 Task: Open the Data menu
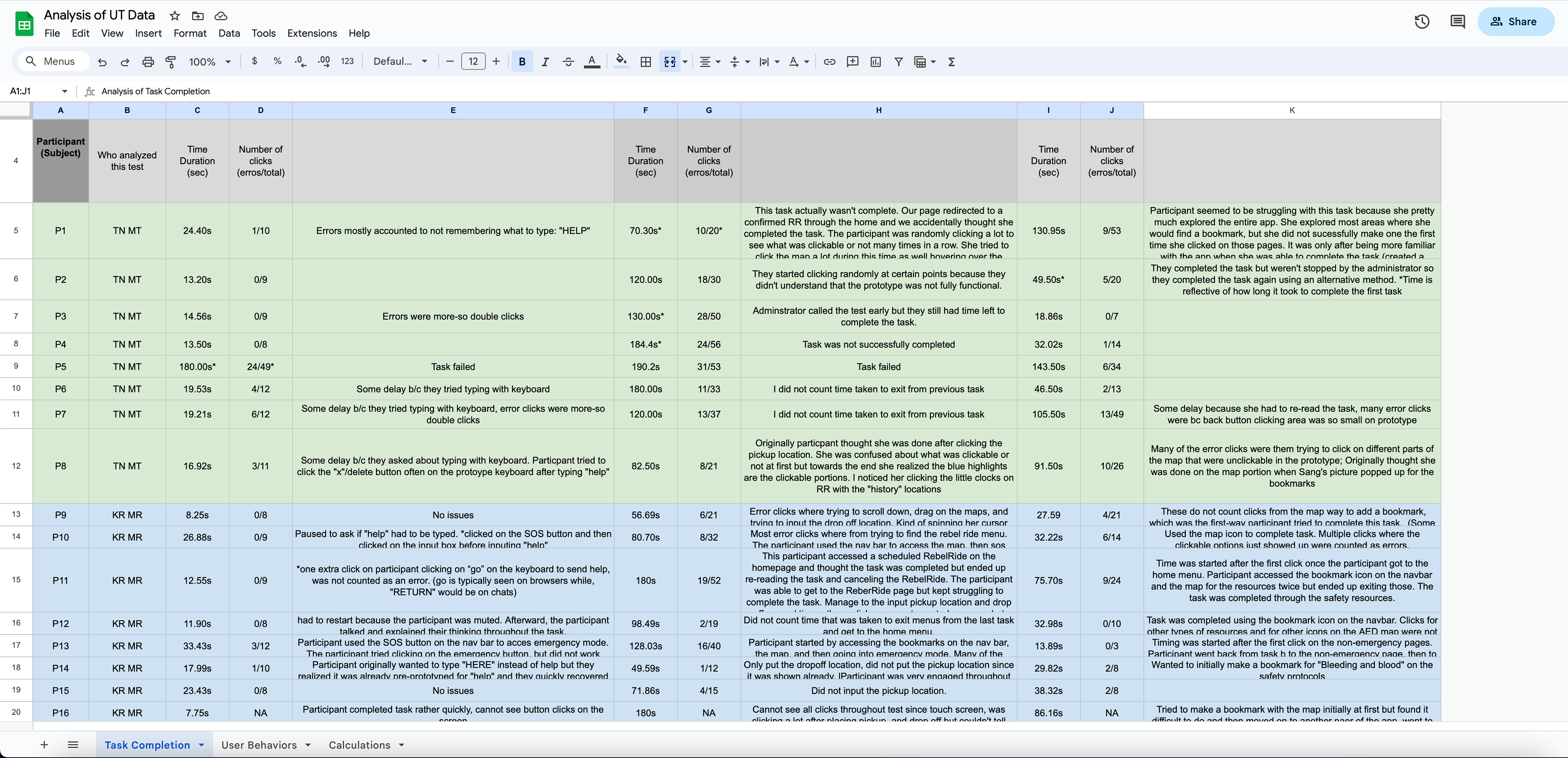click(229, 33)
